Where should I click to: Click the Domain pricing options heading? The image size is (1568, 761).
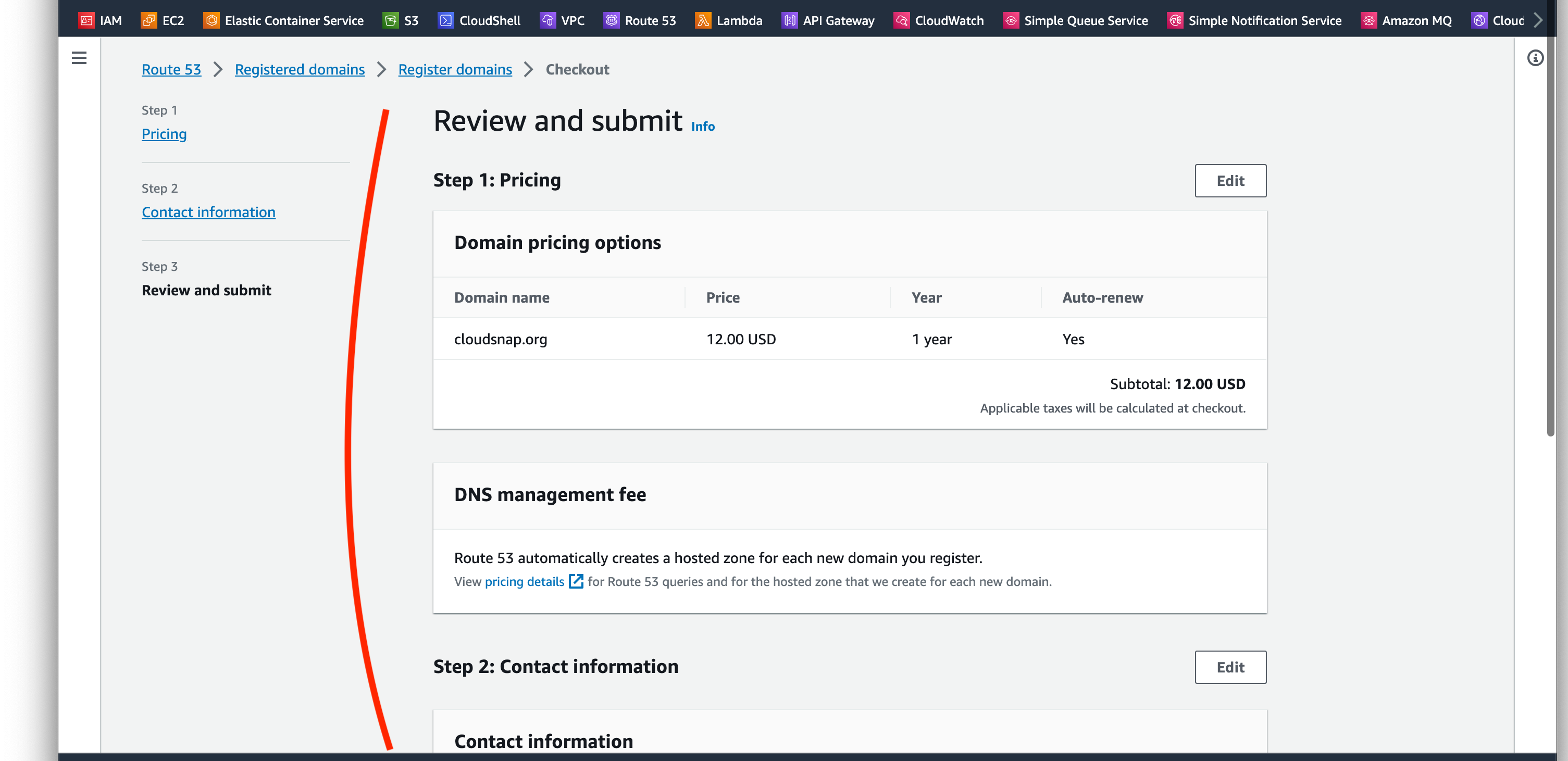(557, 242)
